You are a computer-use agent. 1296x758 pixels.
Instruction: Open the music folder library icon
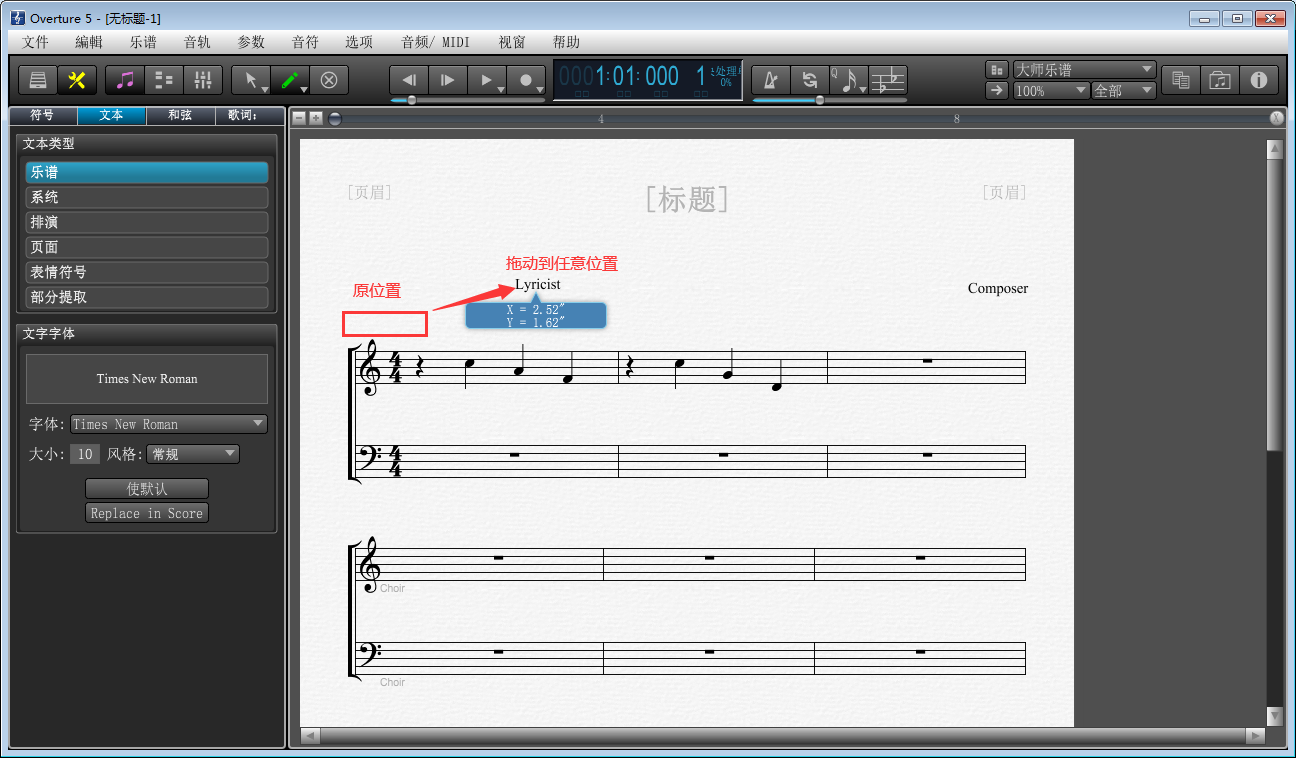coord(1220,80)
